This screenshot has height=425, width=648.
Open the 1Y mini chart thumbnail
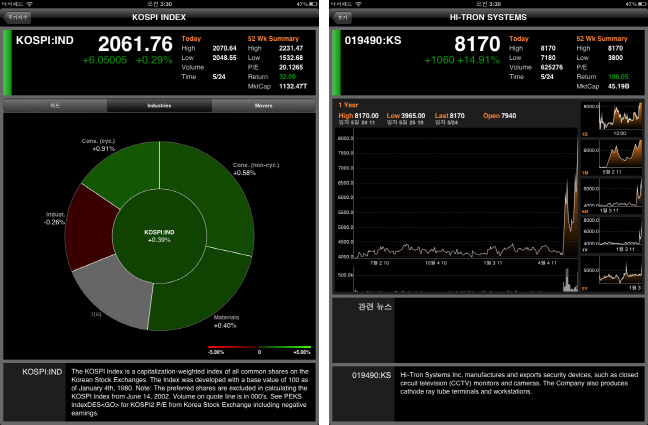[612, 234]
